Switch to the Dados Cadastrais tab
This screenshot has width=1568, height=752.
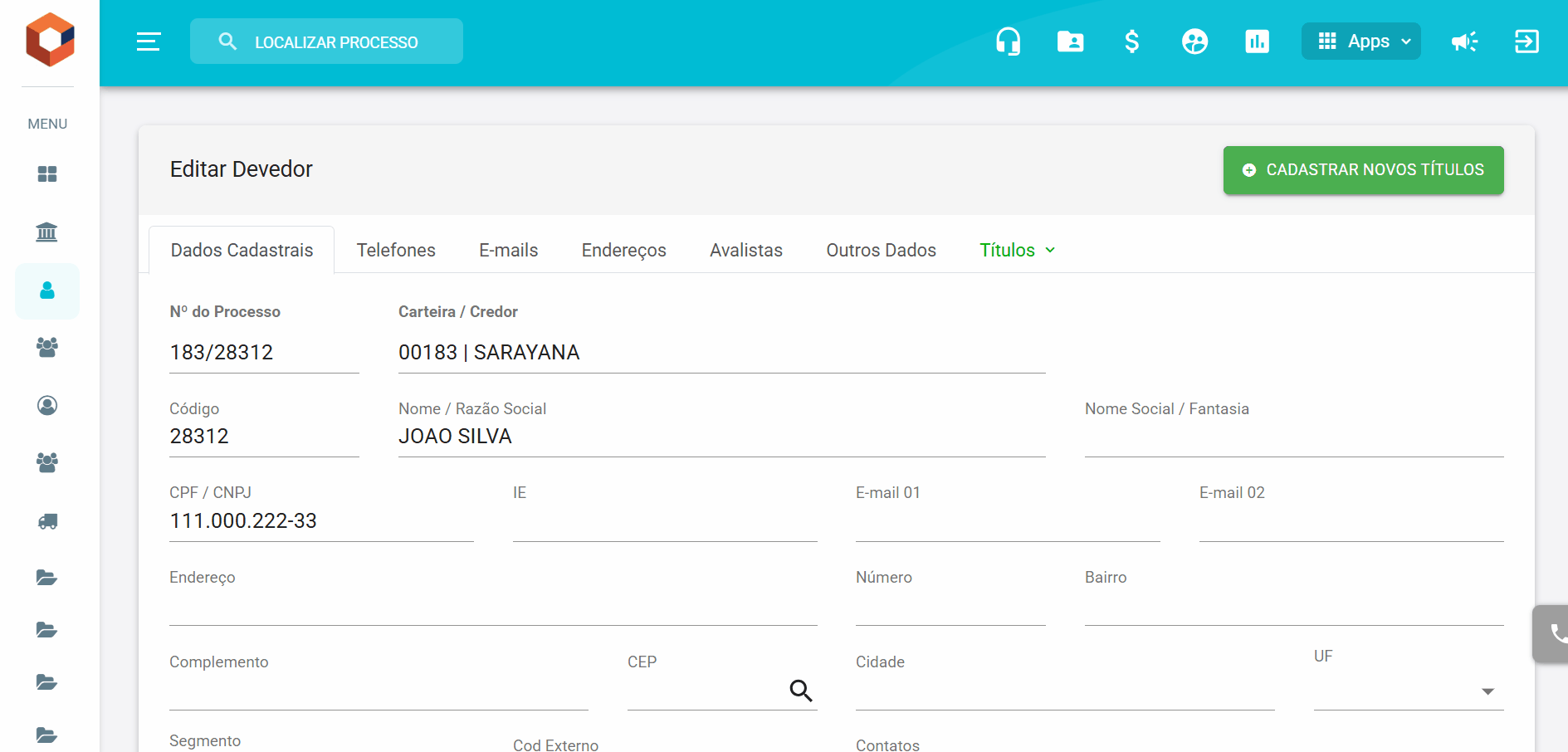[242, 250]
